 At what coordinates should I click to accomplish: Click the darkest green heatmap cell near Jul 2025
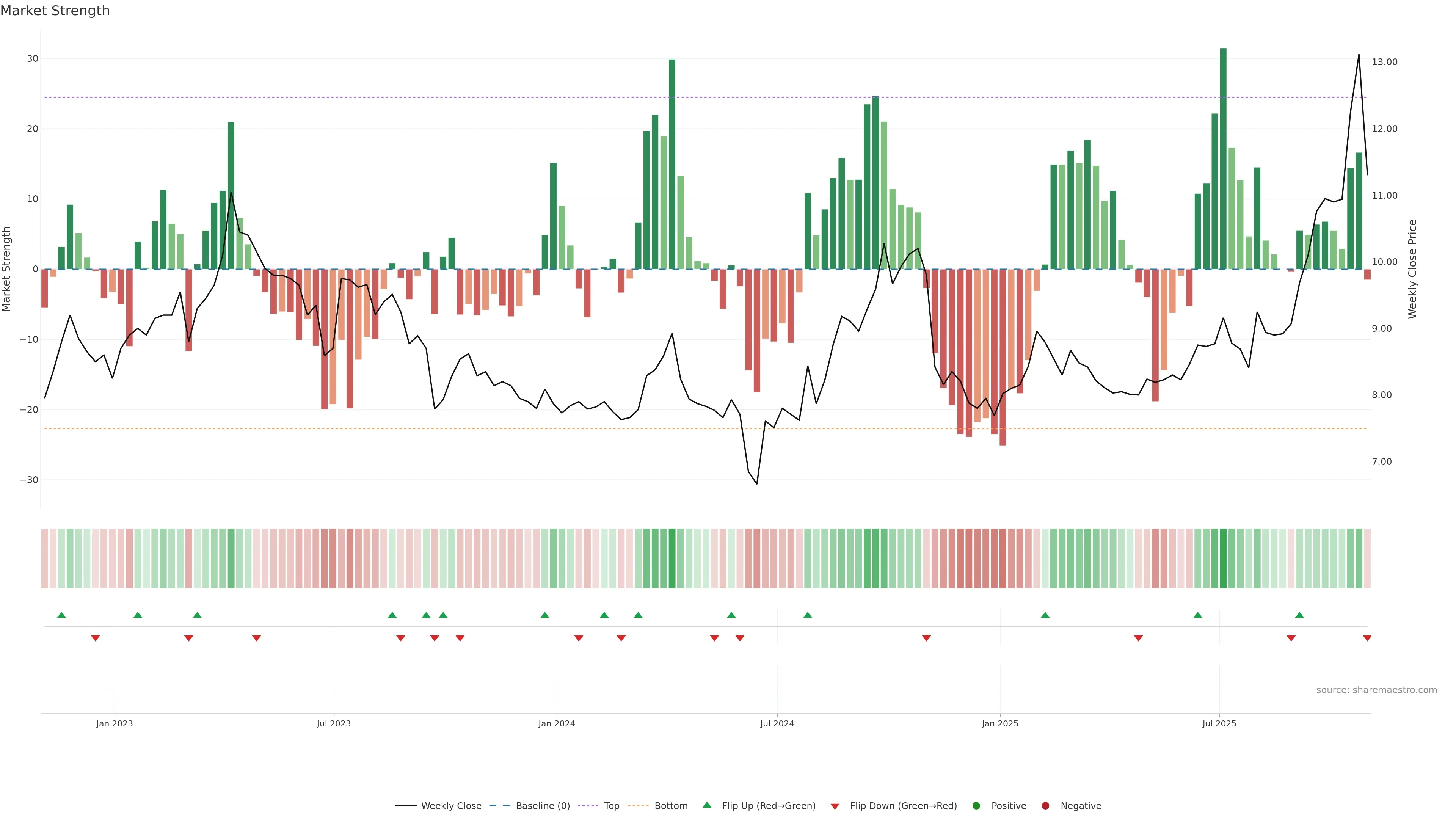click(x=1223, y=558)
